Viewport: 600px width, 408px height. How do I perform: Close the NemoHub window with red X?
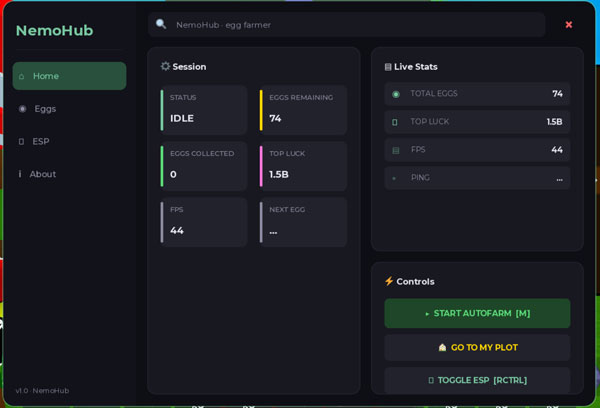[569, 25]
